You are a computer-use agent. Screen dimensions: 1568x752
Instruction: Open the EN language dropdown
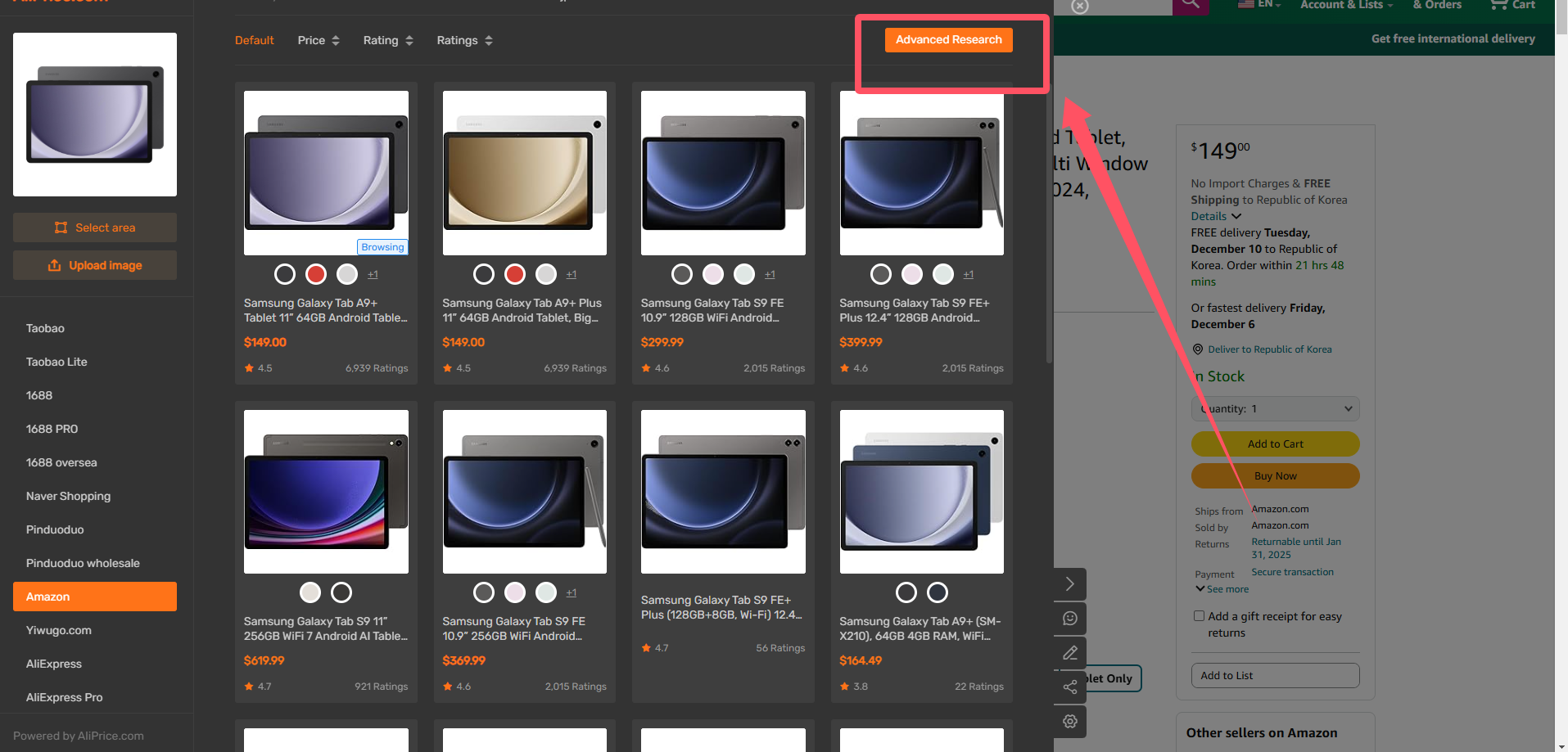point(1259,5)
